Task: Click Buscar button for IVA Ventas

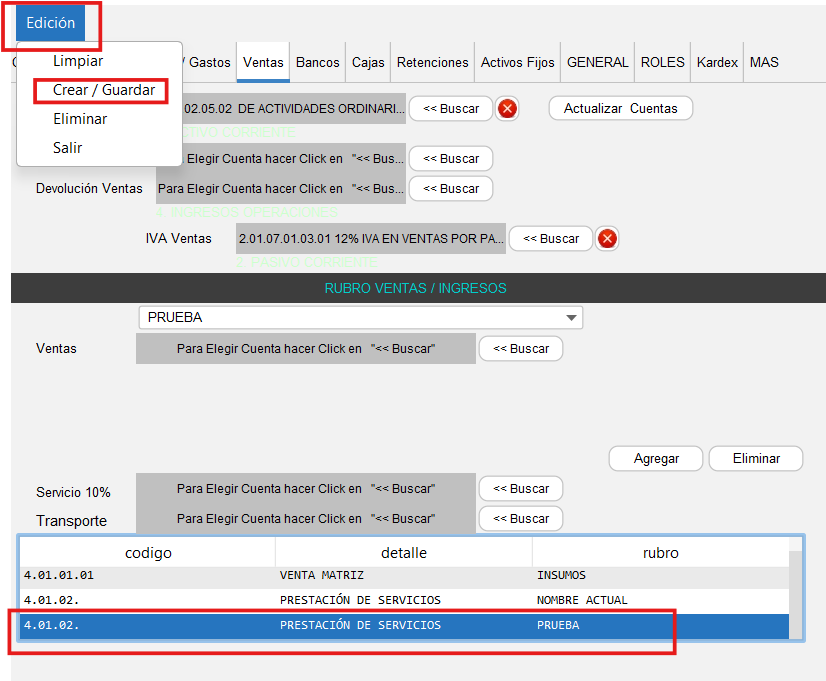Action: 551,239
